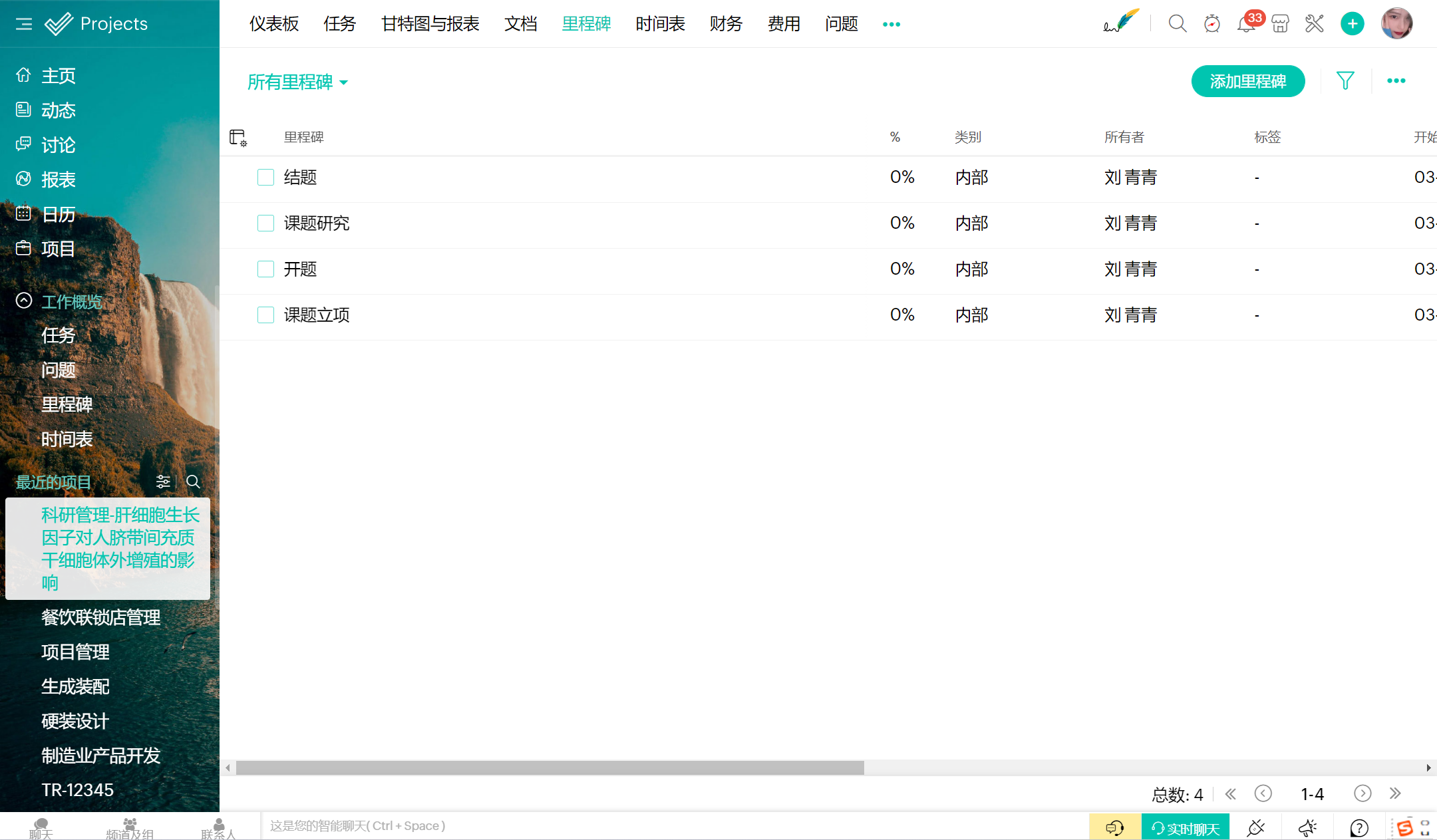Click the horizontal scrollbar thumb

550,768
